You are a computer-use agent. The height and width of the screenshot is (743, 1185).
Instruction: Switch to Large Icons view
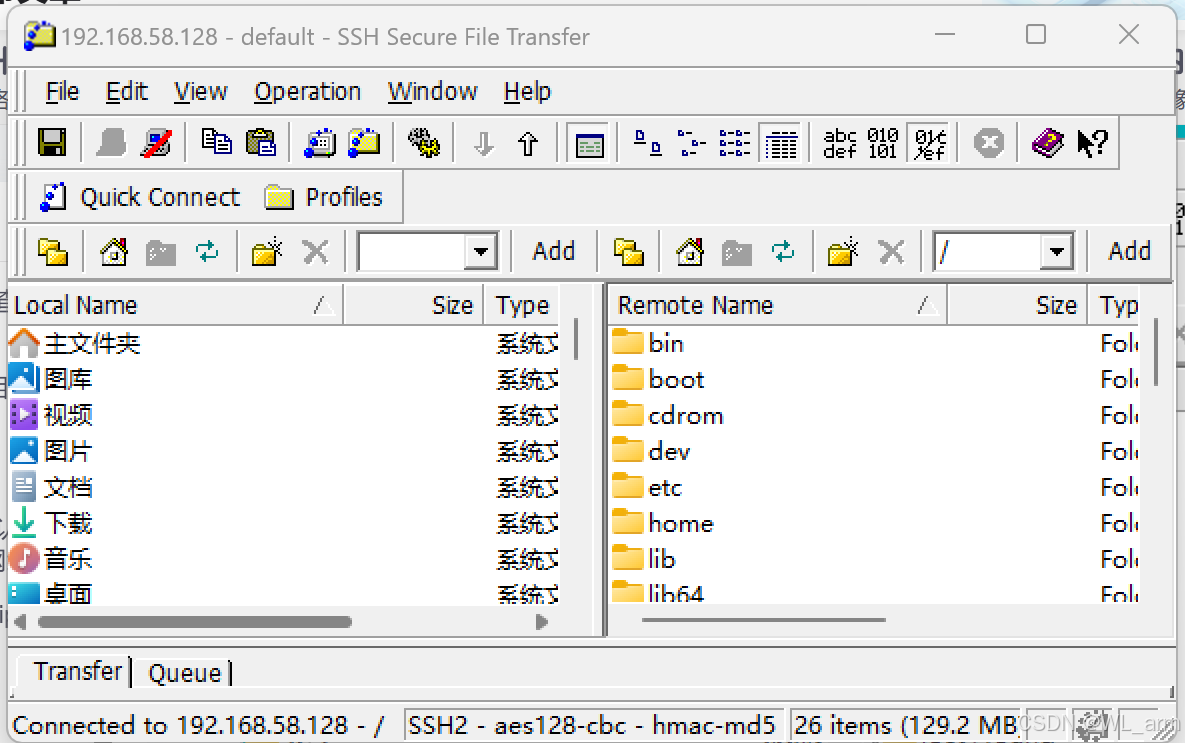pyautogui.click(x=647, y=142)
